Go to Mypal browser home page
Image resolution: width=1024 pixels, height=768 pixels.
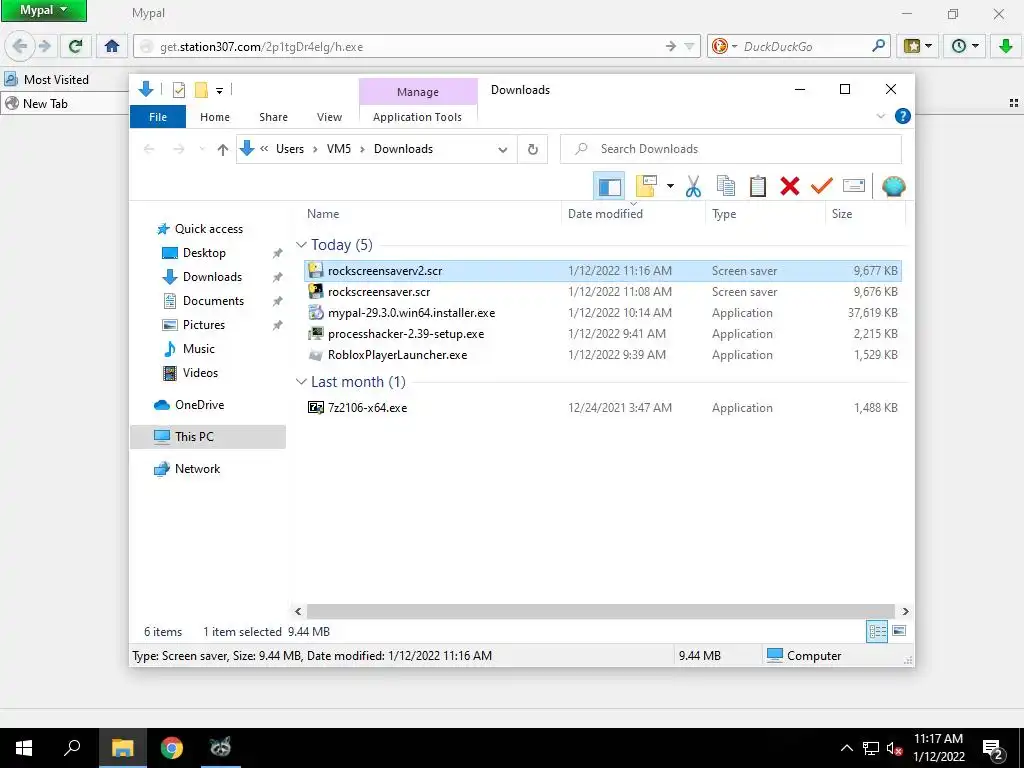[112, 46]
